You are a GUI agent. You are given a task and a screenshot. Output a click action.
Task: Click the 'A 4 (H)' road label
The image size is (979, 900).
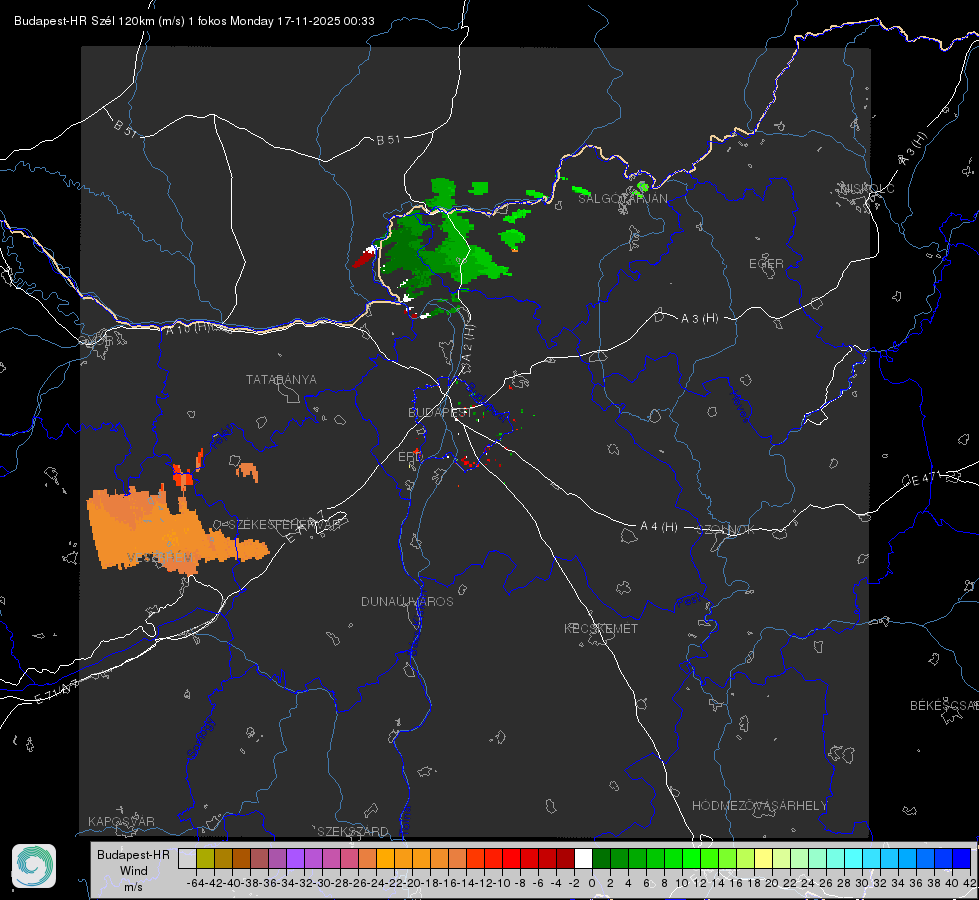[x=659, y=527]
